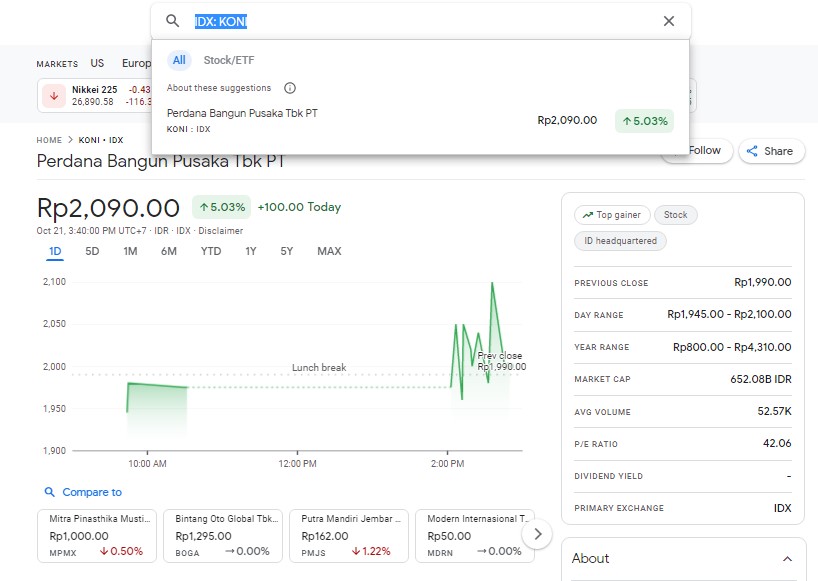This screenshot has width=818, height=581.
Task: Click the Compare to magnifier icon
Action: coord(50,492)
